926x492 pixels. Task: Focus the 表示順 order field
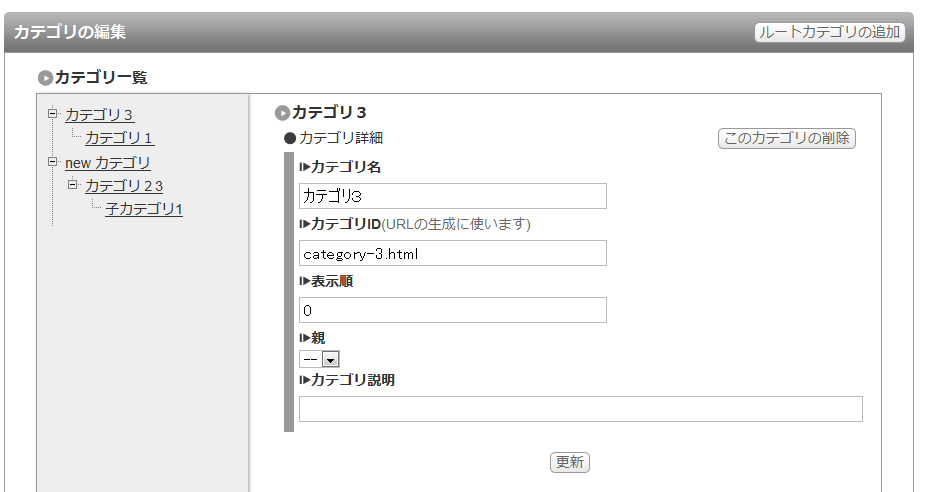(x=453, y=310)
